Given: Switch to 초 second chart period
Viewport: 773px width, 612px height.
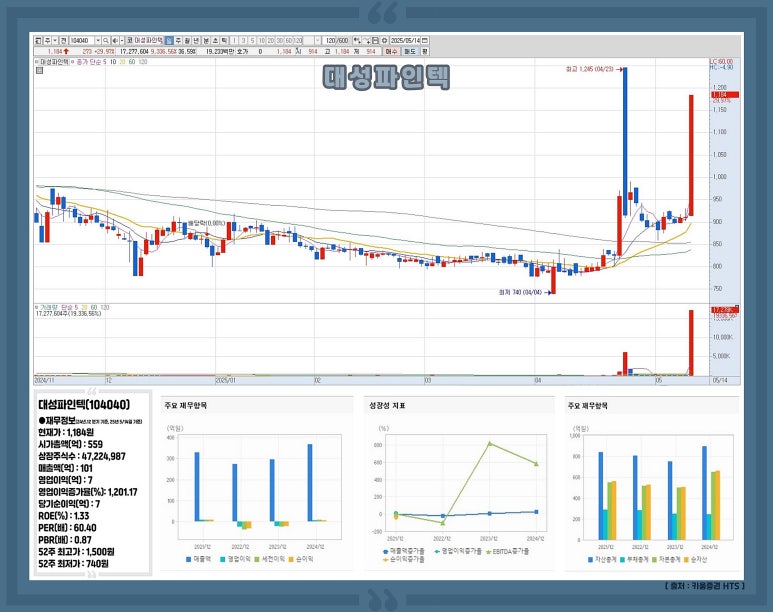Looking at the screenshot, I should [215, 40].
